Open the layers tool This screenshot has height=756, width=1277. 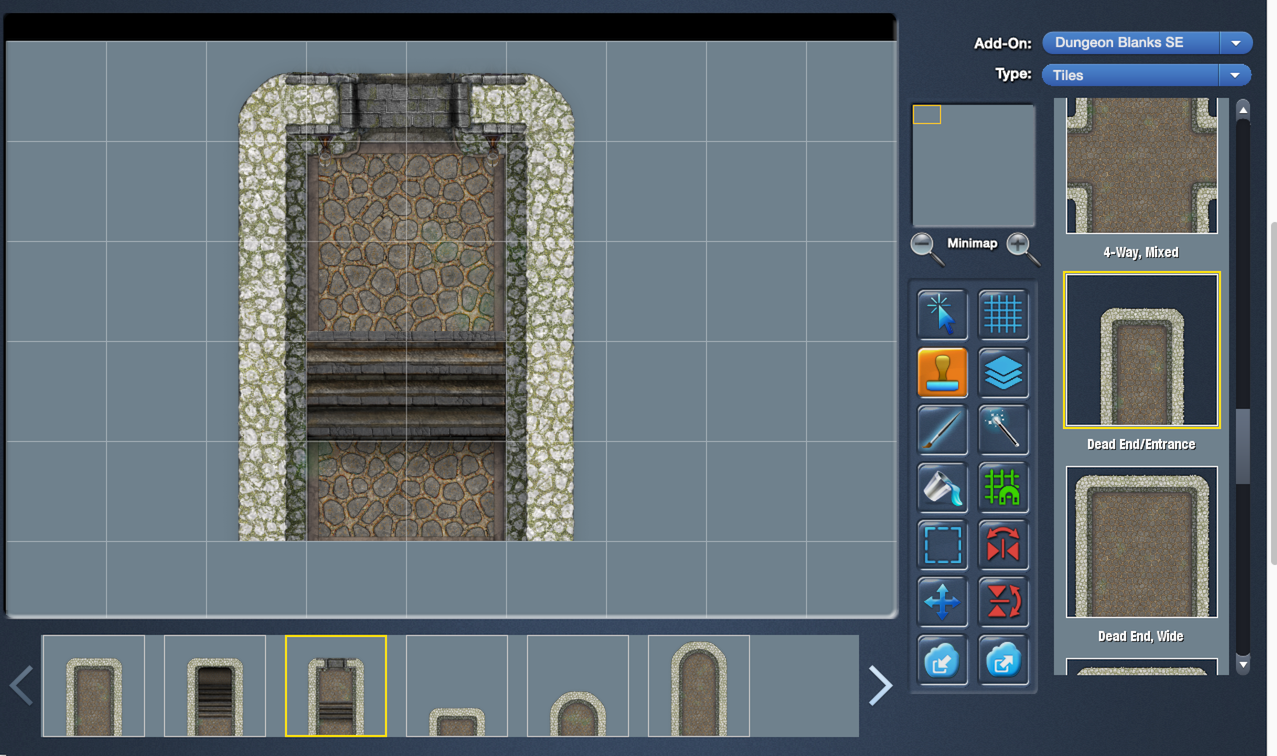pos(1003,373)
